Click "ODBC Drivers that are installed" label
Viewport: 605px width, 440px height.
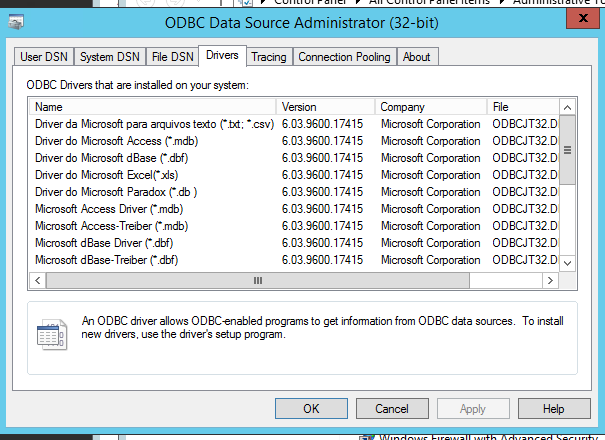(x=137, y=85)
